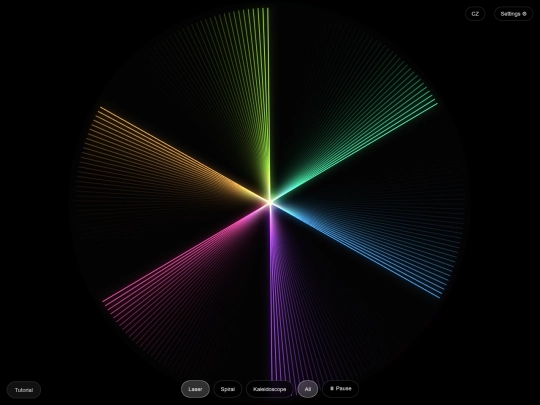Pause the animation

341,389
